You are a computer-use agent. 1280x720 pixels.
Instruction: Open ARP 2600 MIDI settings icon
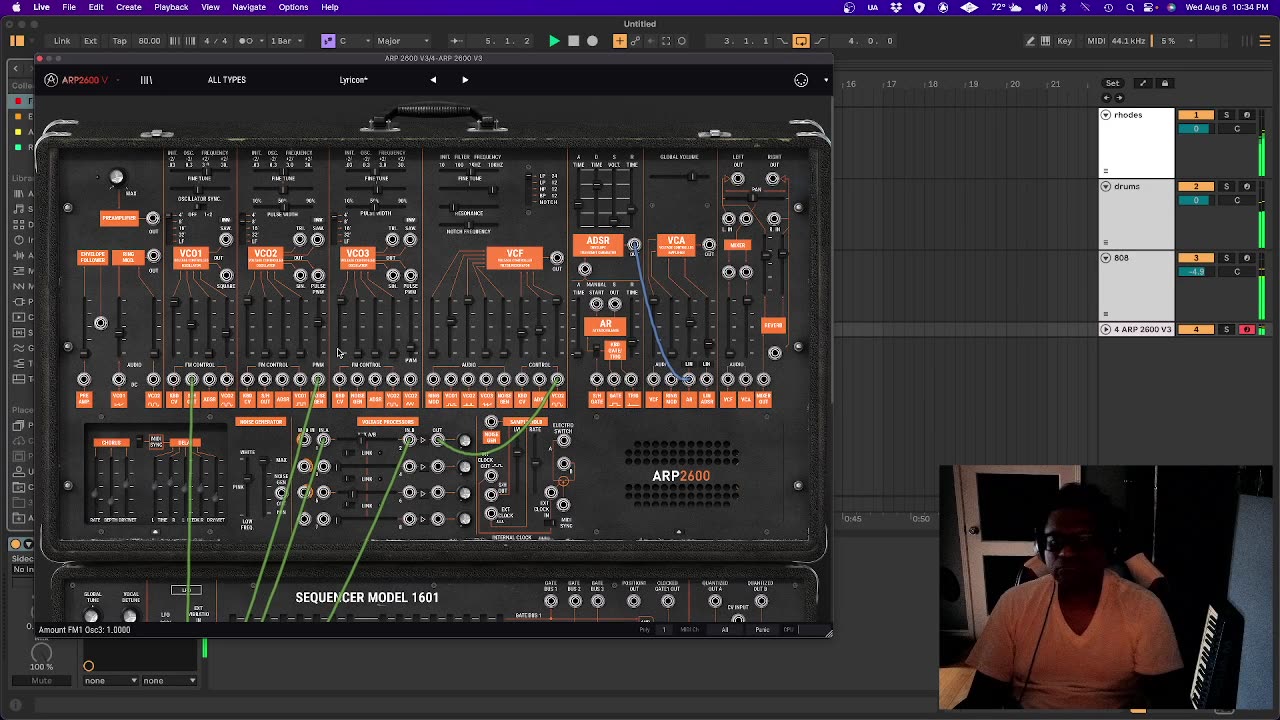pyautogui.click(x=801, y=80)
